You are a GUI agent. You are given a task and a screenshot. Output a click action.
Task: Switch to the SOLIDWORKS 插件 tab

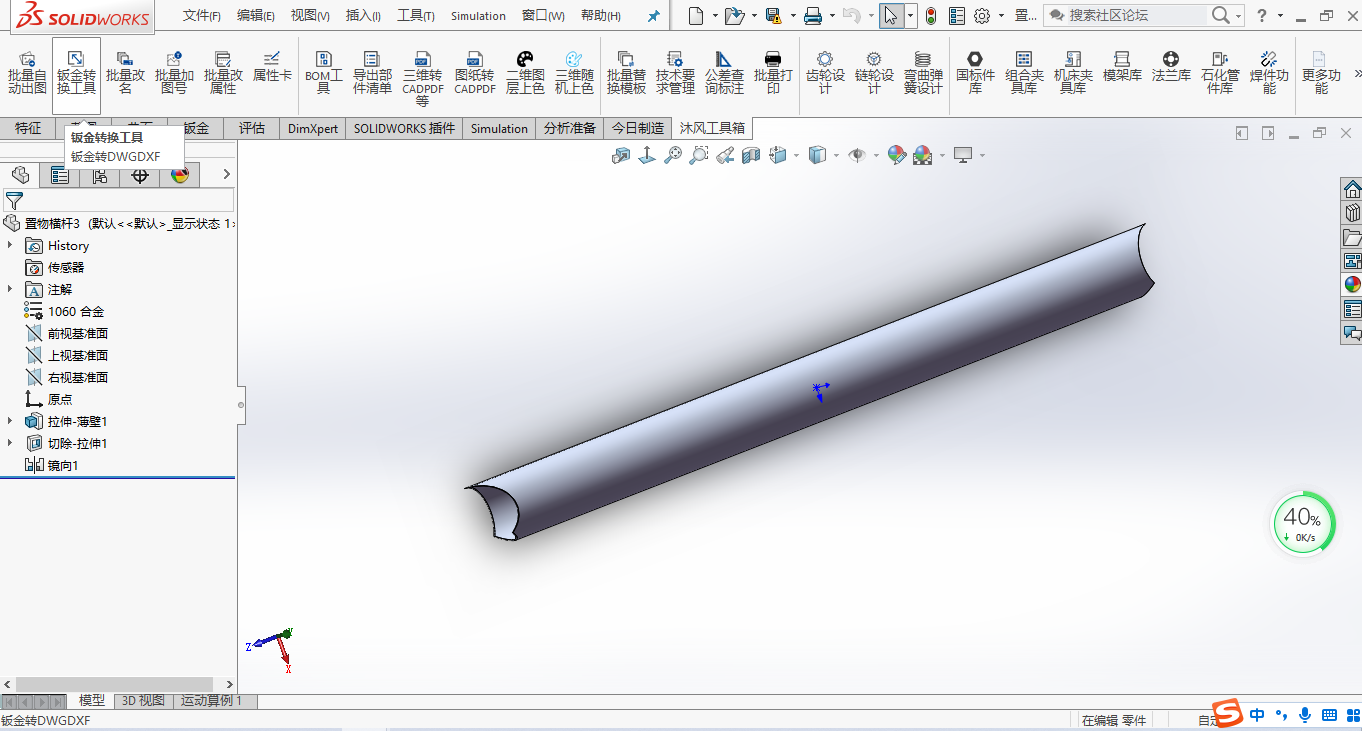[404, 128]
